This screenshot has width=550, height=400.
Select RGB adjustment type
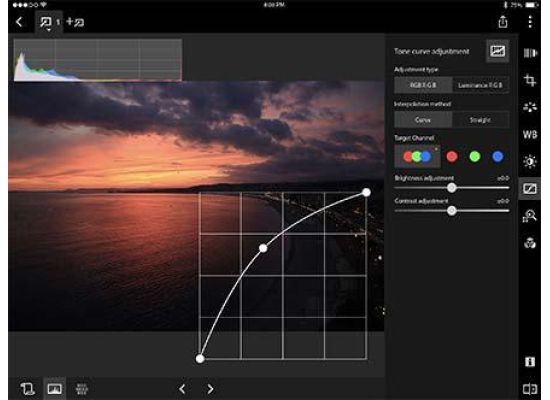[x=423, y=85]
